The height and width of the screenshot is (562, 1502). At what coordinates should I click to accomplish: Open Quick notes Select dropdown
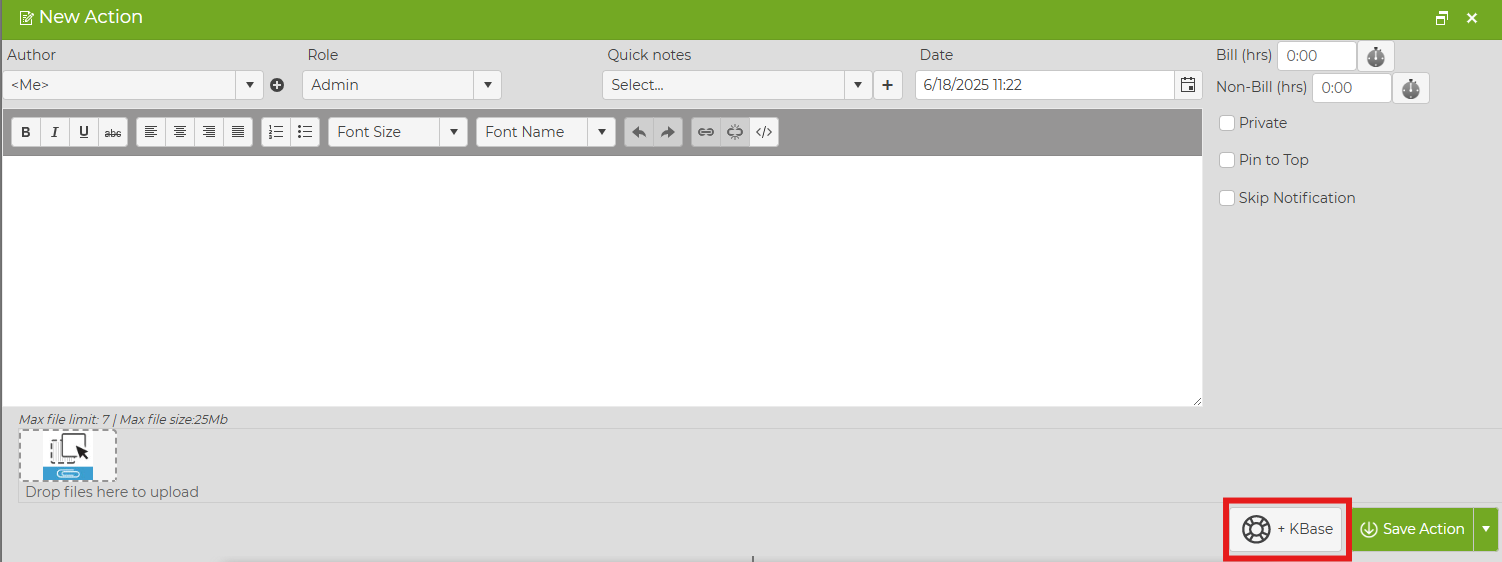coord(858,85)
